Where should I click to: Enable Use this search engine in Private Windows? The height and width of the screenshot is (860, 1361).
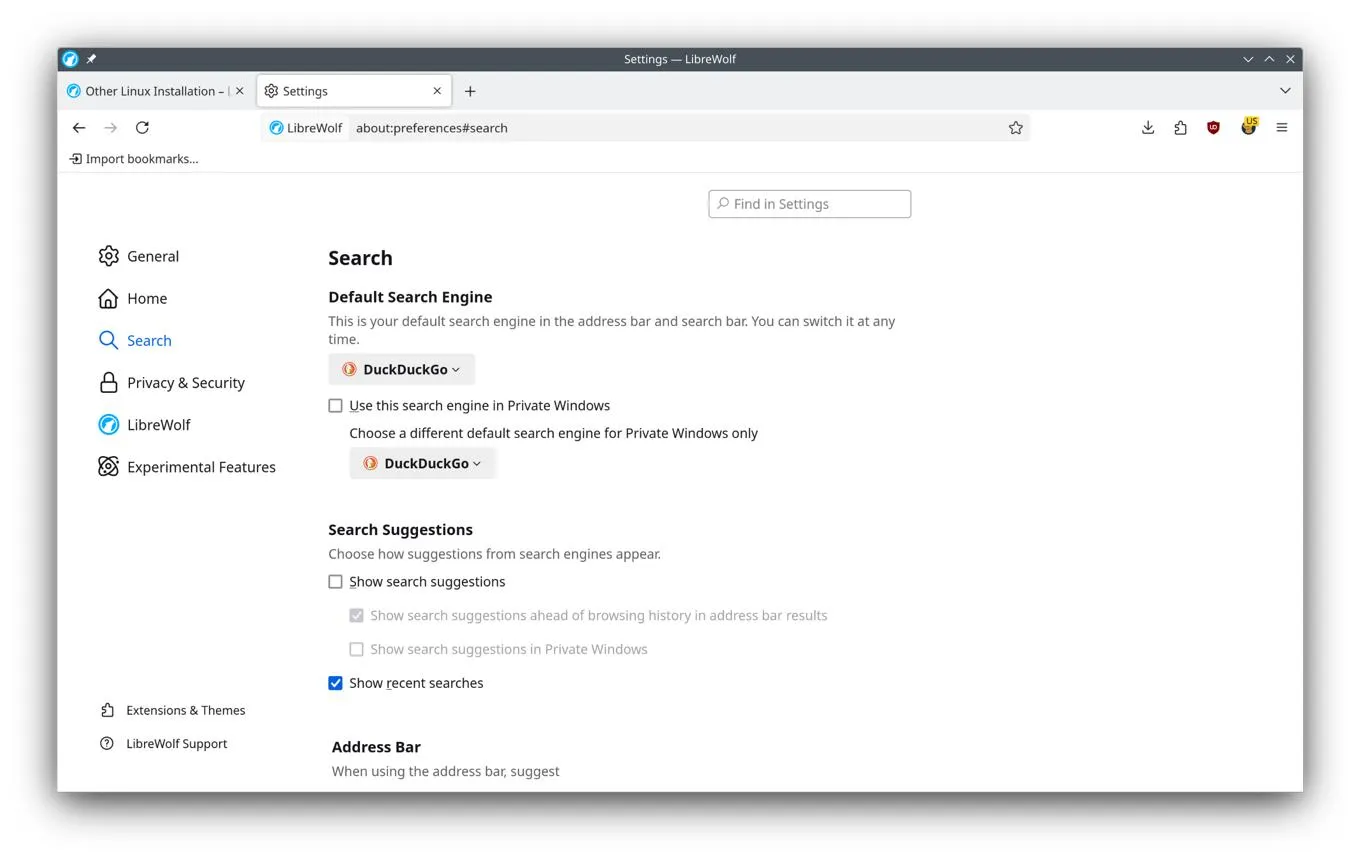(x=336, y=406)
